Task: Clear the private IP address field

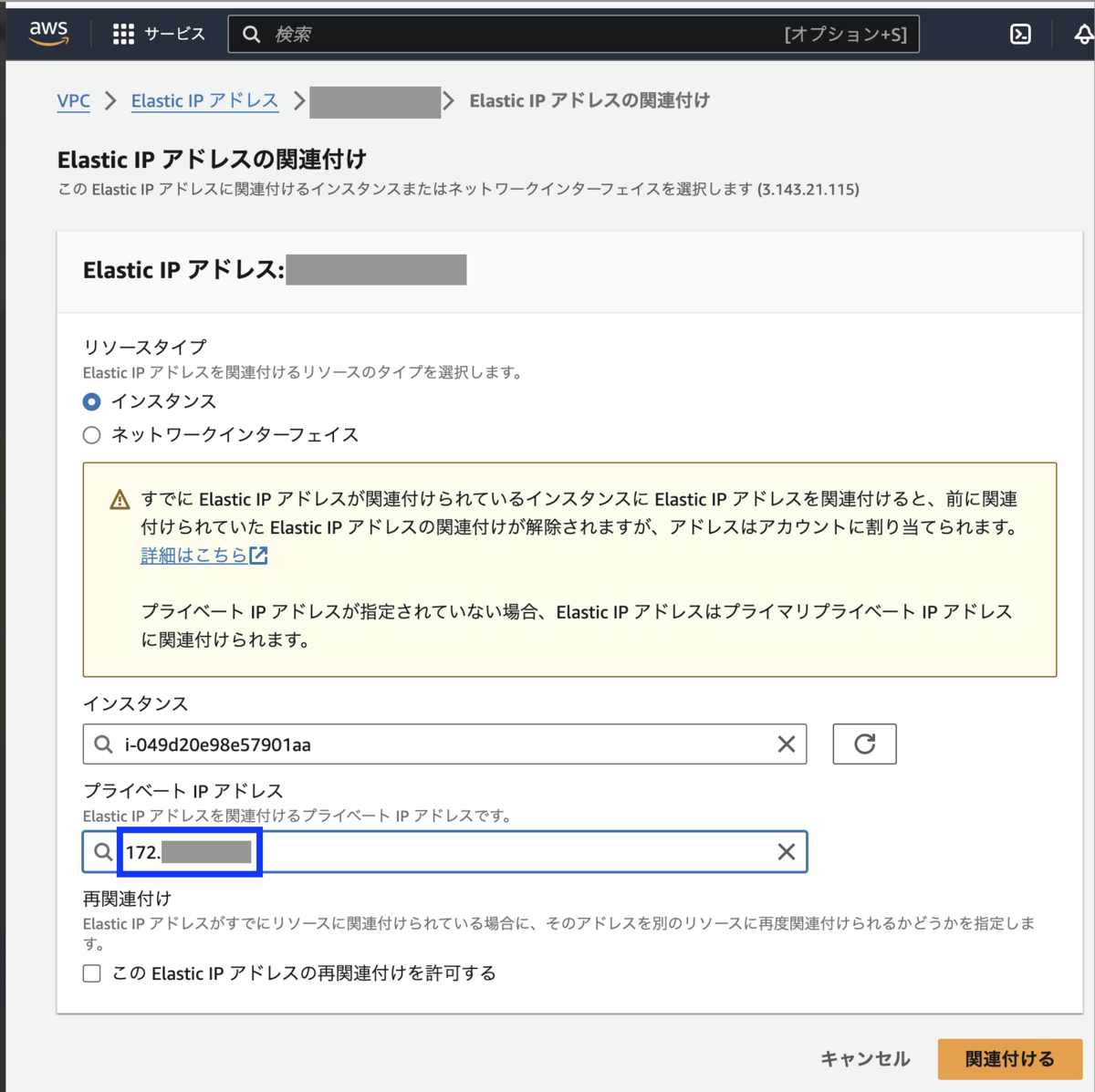Action: pyautogui.click(x=787, y=851)
